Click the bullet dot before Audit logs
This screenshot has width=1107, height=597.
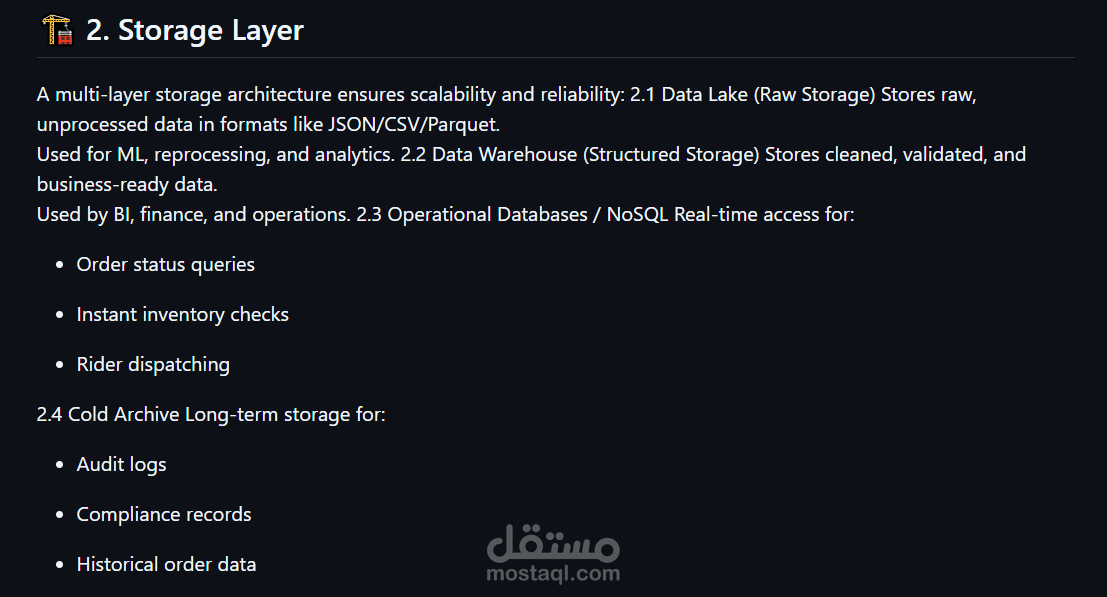56,465
